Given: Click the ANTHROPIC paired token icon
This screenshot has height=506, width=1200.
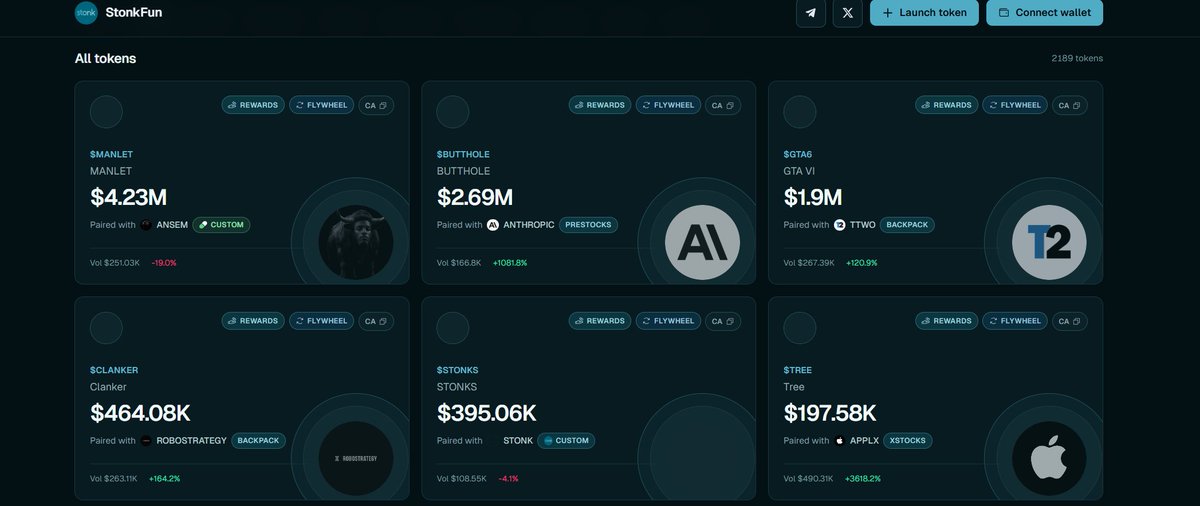Looking at the screenshot, I should point(493,225).
